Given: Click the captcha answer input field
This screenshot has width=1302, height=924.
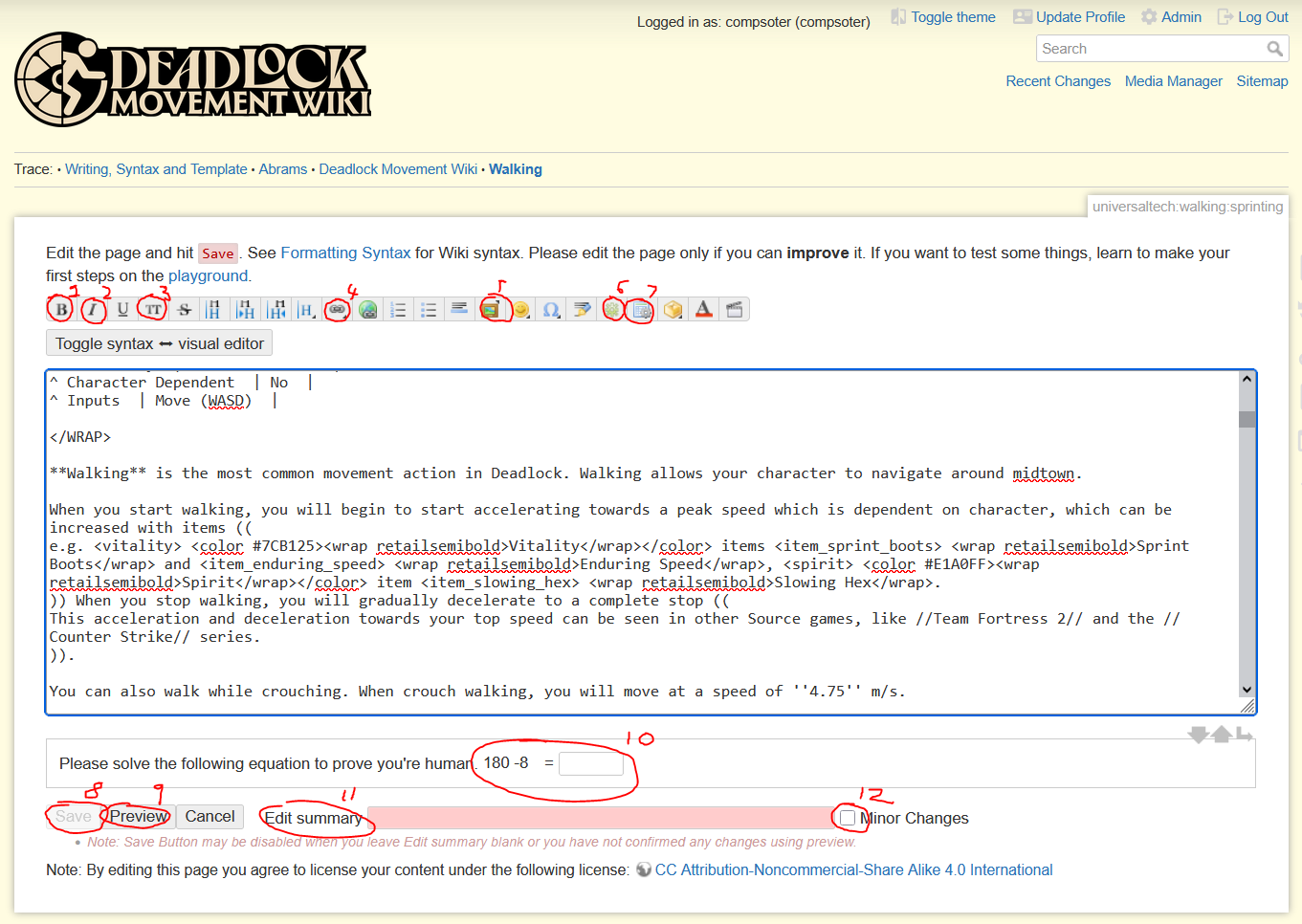Looking at the screenshot, I should 591,762.
